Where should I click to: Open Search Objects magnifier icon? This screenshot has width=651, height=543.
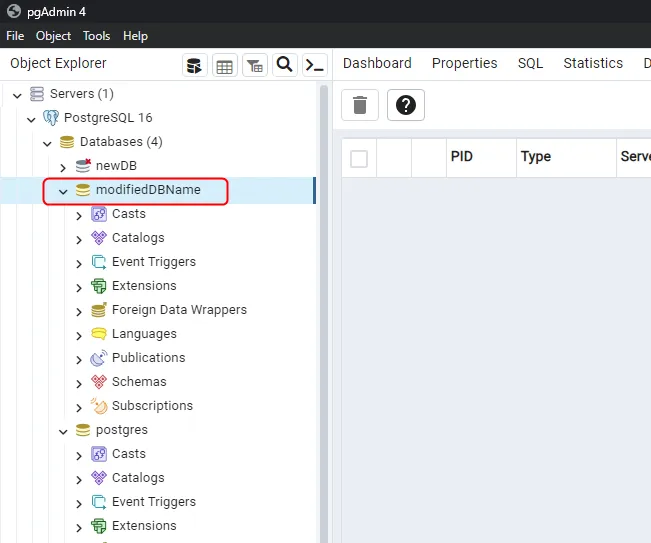pyautogui.click(x=285, y=65)
